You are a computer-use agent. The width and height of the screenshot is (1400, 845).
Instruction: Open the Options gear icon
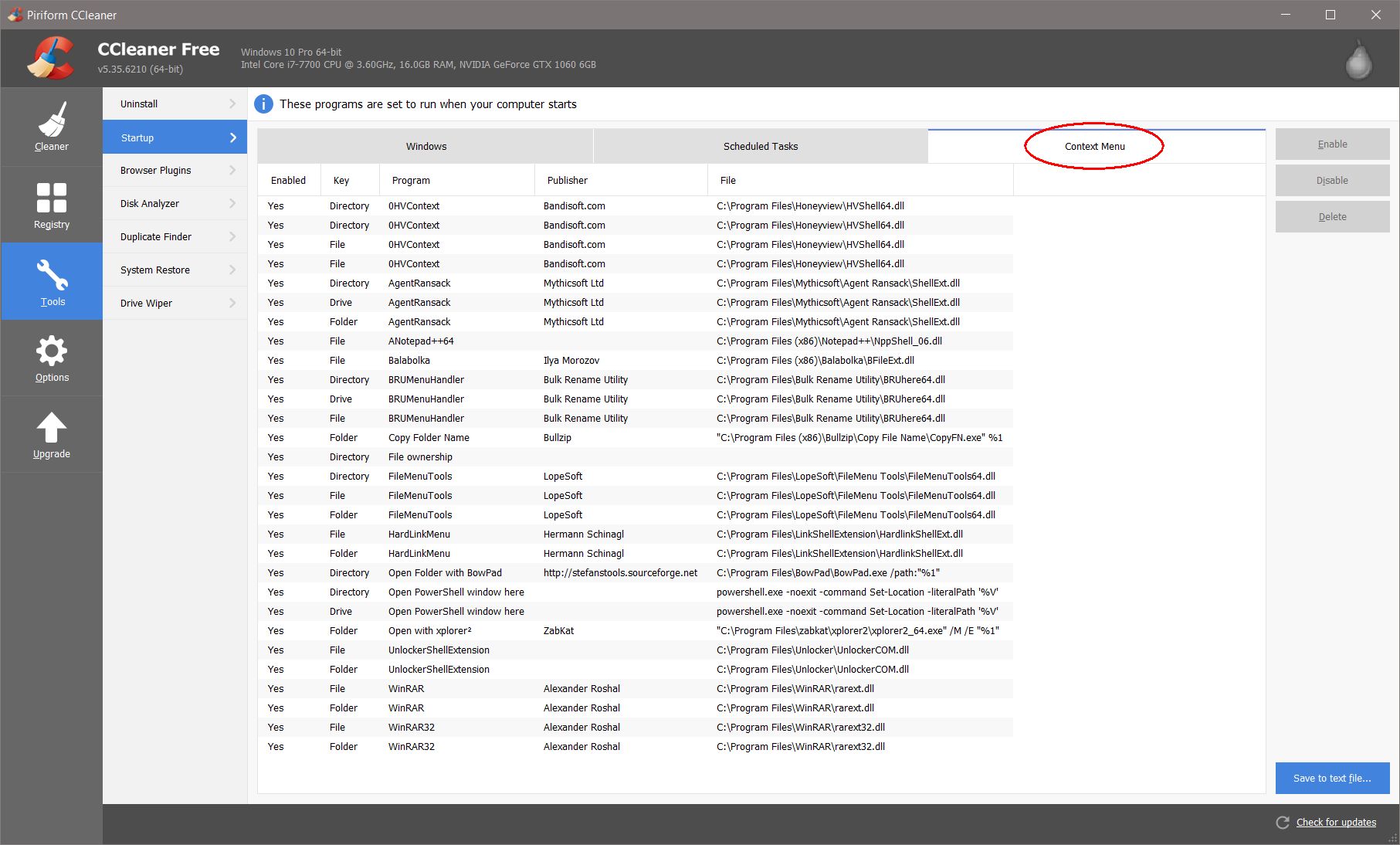[x=52, y=351]
